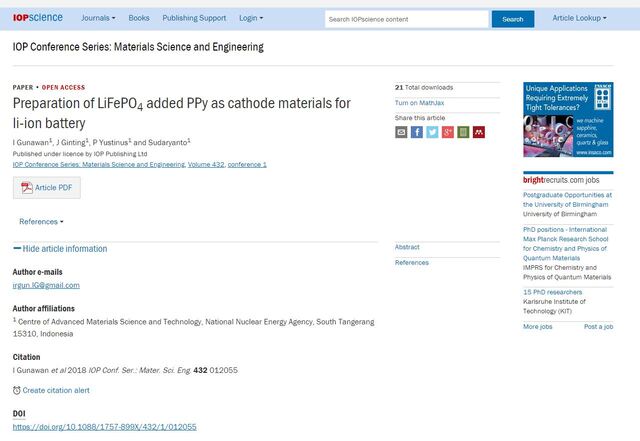The image size is (640, 441).
Task: Click the alarm clock citation alert icon
Action: click(17, 390)
